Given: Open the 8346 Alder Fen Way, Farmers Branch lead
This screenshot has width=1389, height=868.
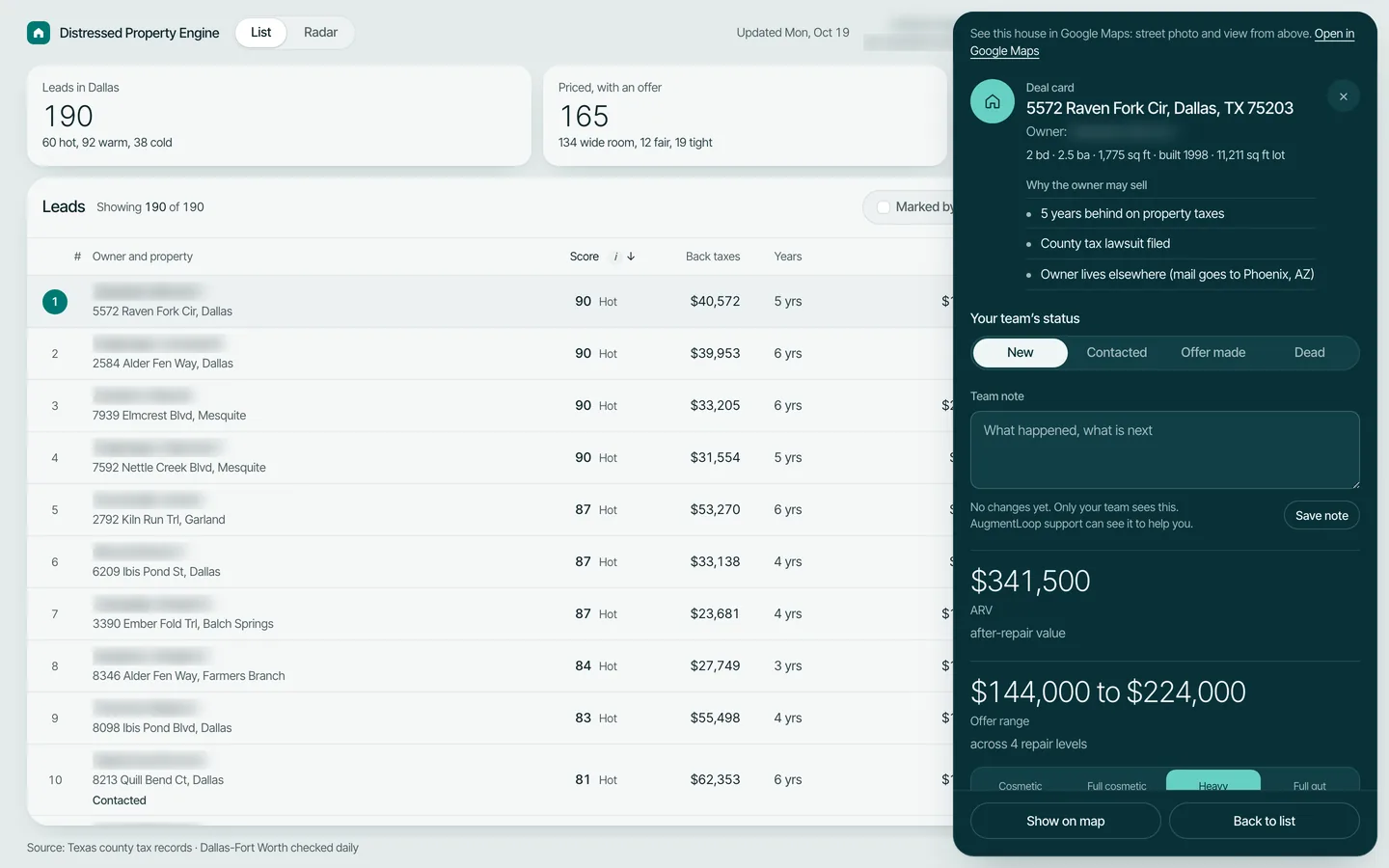Looking at the screenshot, I should 490,666.
